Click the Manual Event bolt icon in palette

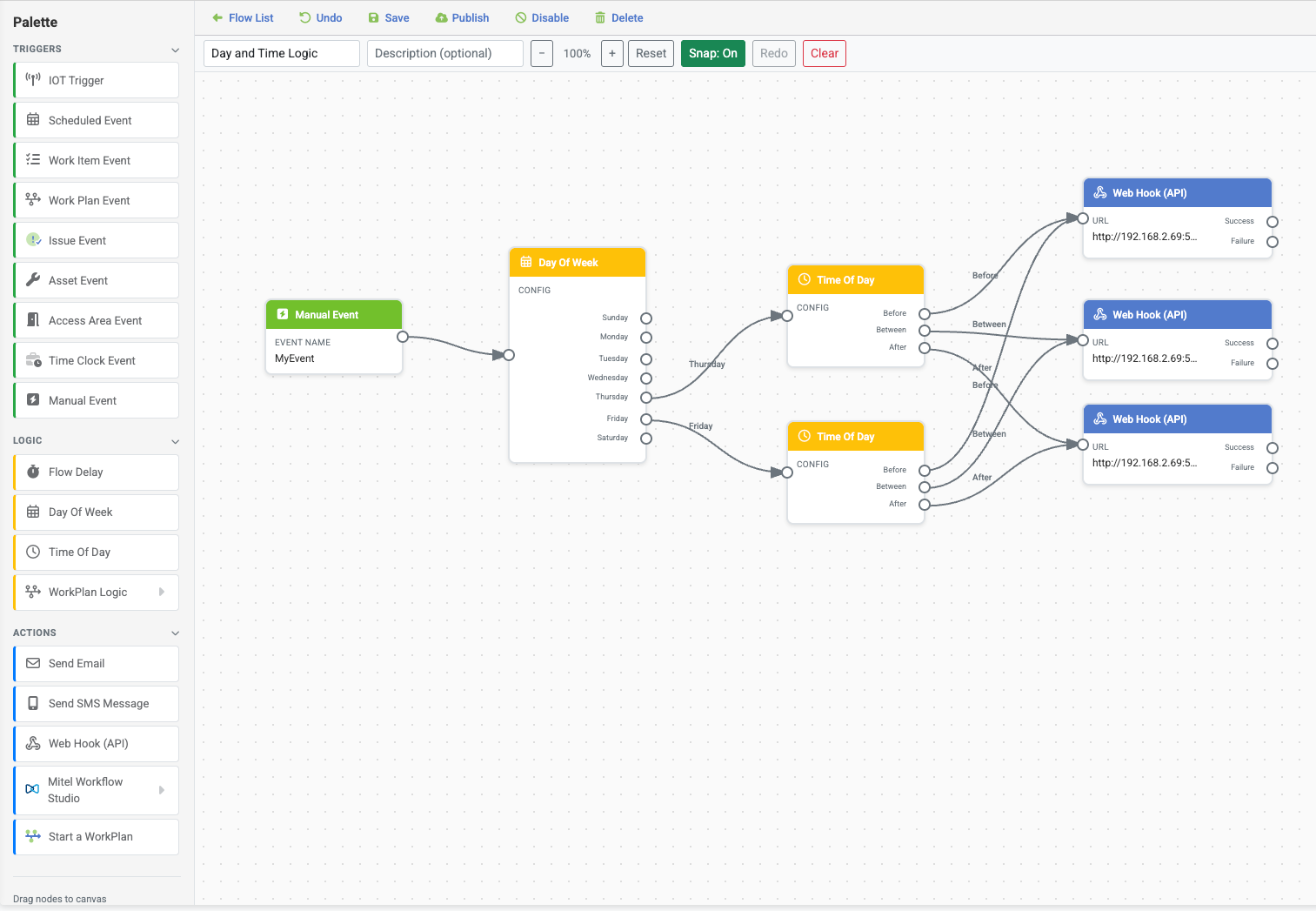[33, 400]
